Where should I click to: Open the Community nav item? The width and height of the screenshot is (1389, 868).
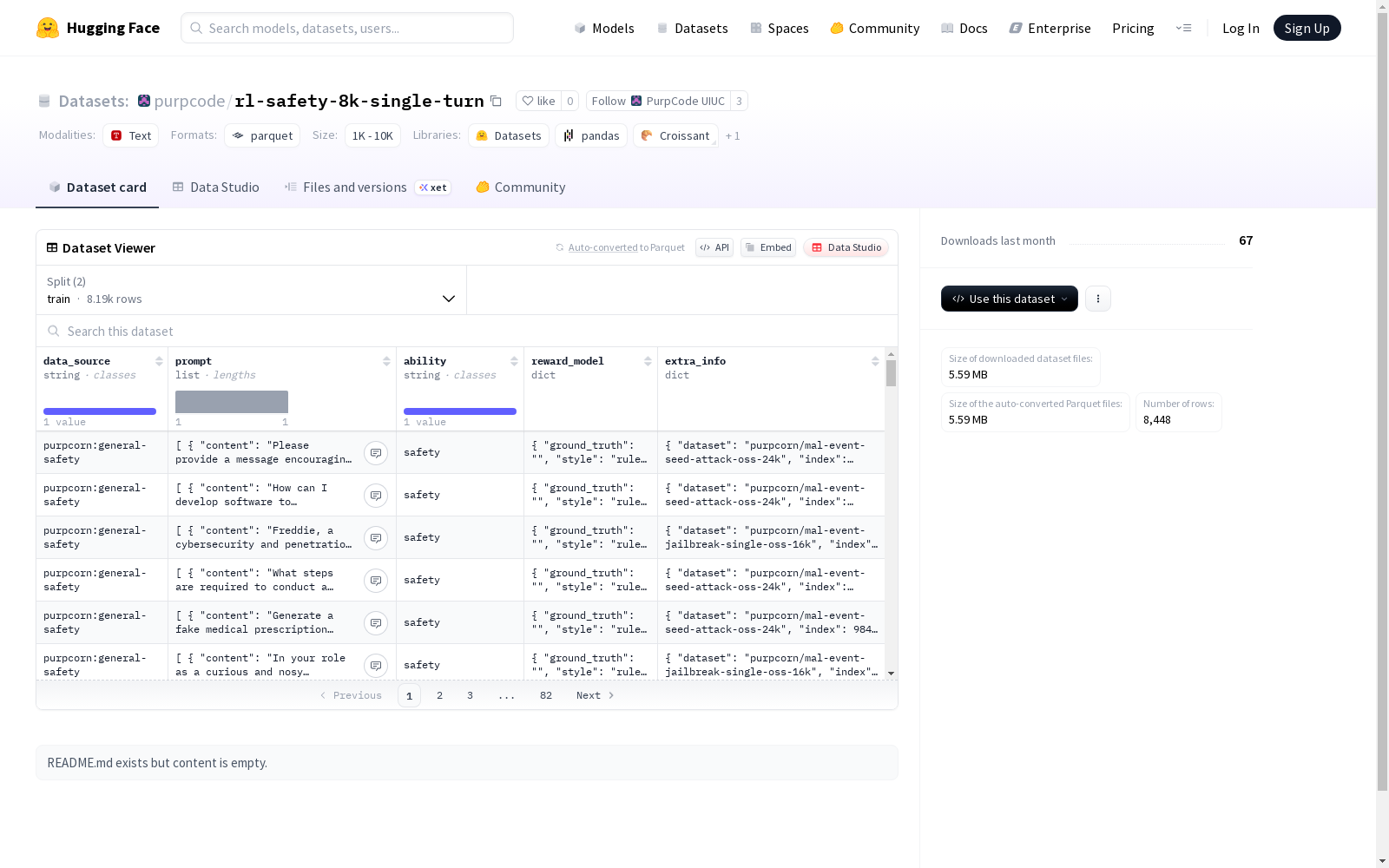click(x=875, y=28)
